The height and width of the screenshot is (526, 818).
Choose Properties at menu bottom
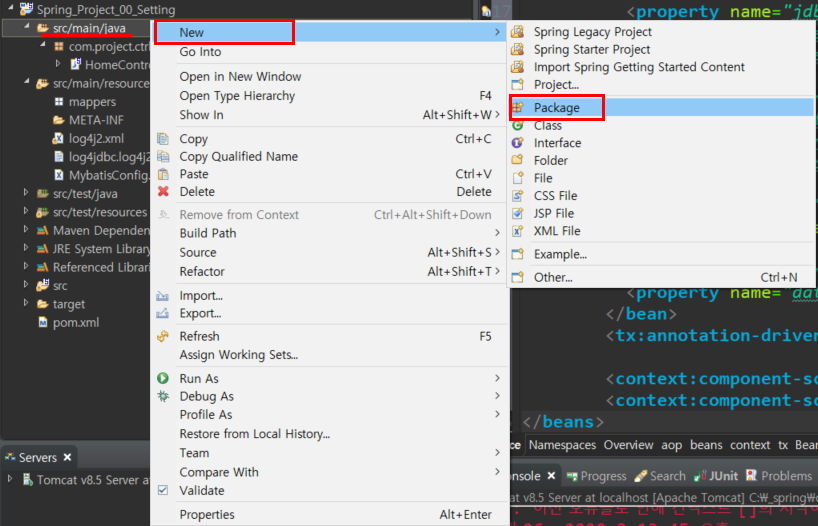coord(329,515)
